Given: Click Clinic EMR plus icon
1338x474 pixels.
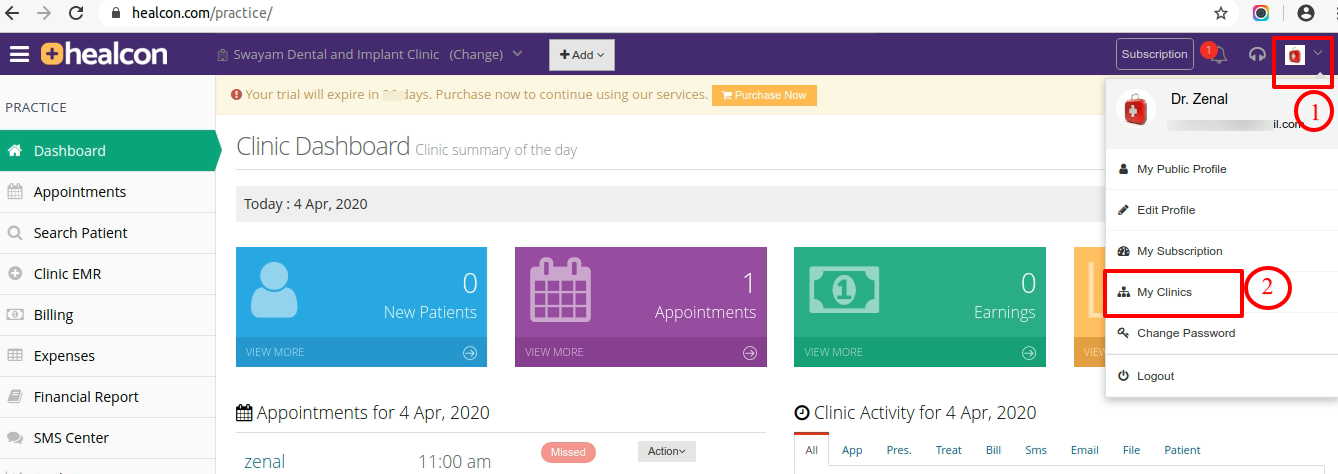Looking at the screenshot, I should (x=15, y=274).
